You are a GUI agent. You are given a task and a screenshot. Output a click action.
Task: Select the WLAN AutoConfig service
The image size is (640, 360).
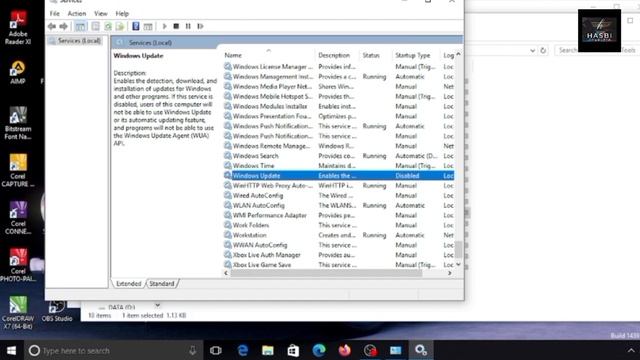pos(339,206)
